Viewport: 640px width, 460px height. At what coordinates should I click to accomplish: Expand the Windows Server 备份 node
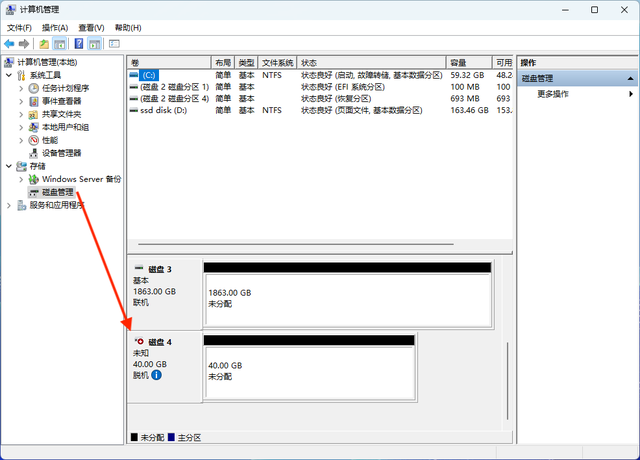(21, 179)
